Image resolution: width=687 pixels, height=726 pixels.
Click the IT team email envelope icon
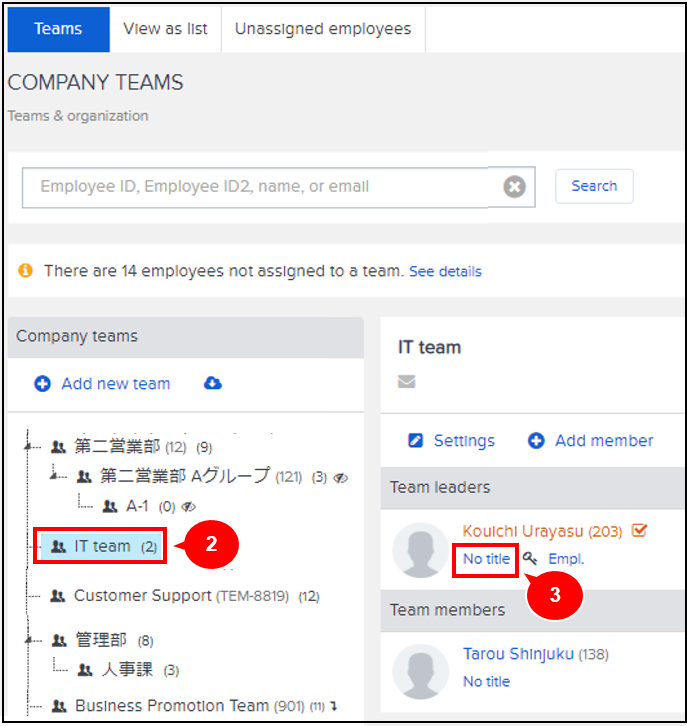click(406, 382)
